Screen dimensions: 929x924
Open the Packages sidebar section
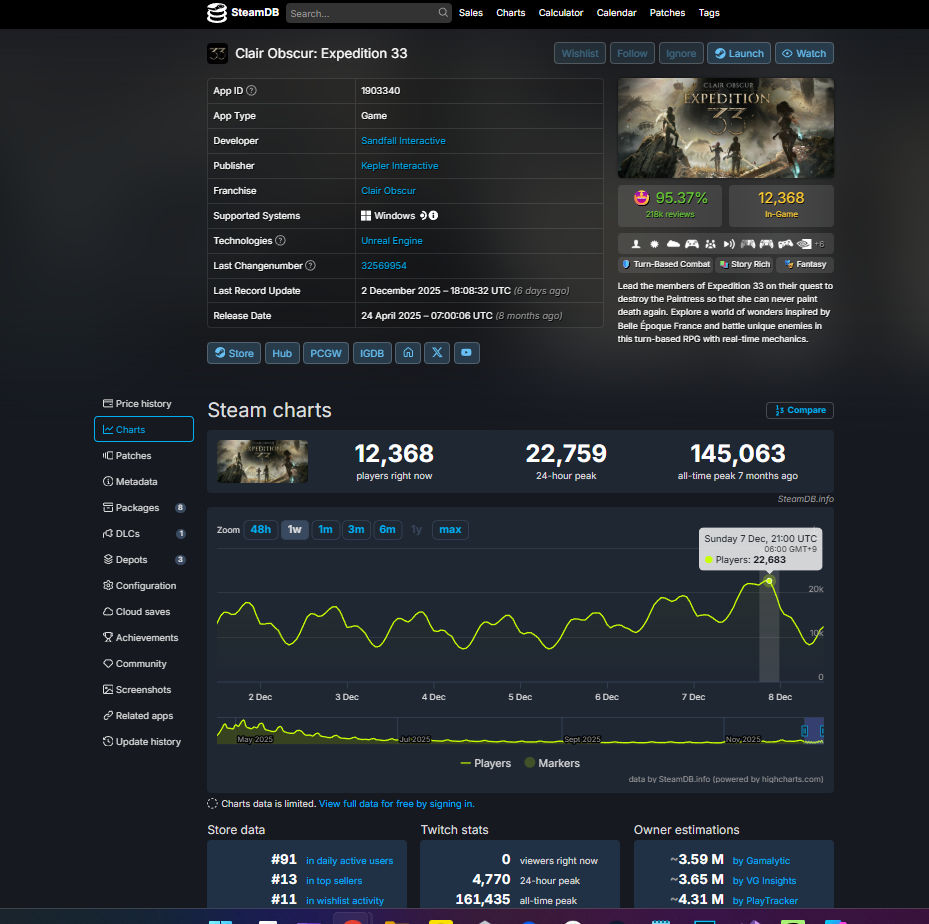tap(144, 508)
